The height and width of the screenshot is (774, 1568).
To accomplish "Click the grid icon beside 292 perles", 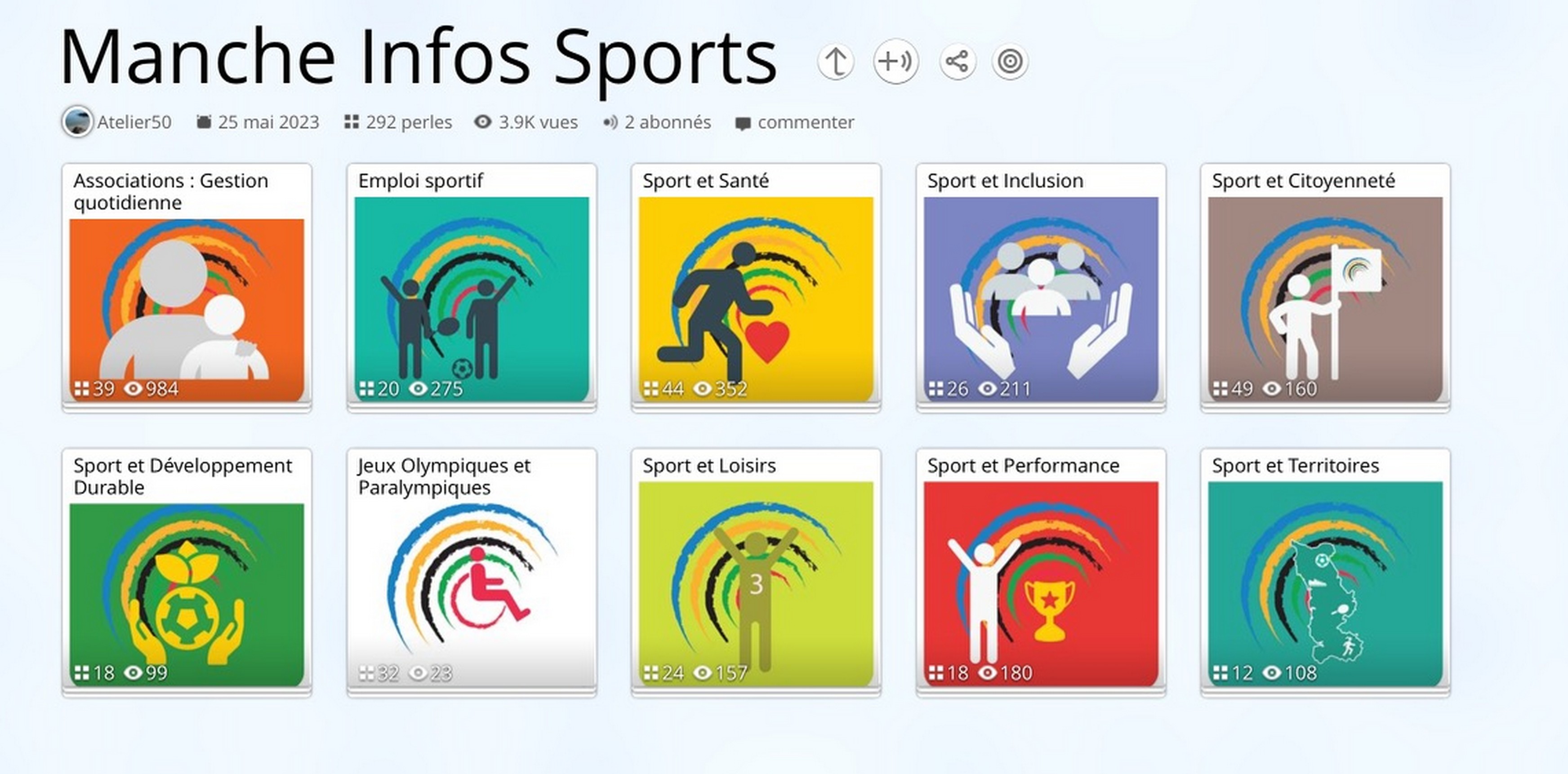I will 351,122.
